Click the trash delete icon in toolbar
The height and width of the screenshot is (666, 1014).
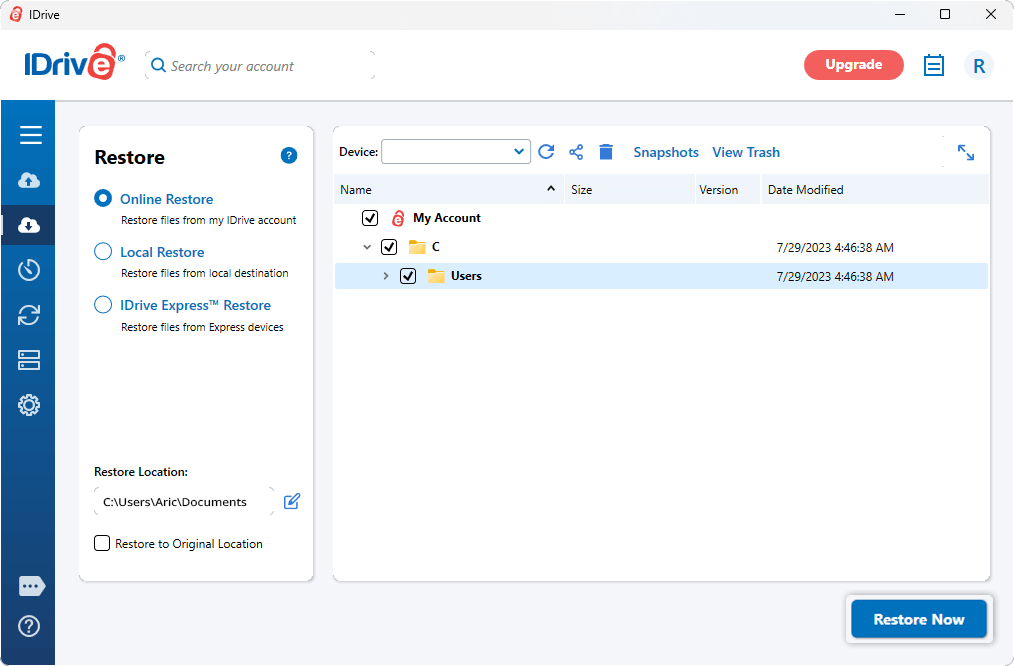(x=606, y=152)
